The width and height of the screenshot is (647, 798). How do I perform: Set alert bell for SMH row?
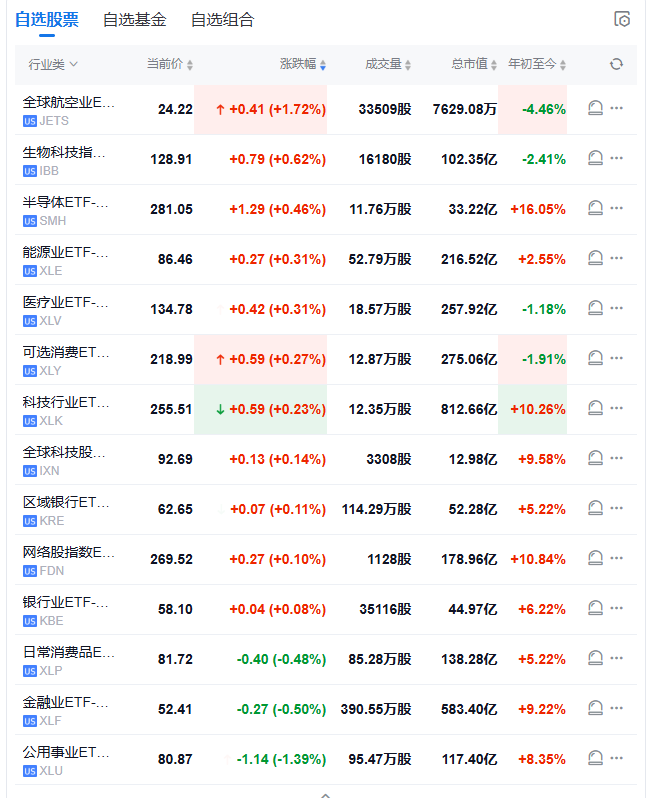coord(596,208)
